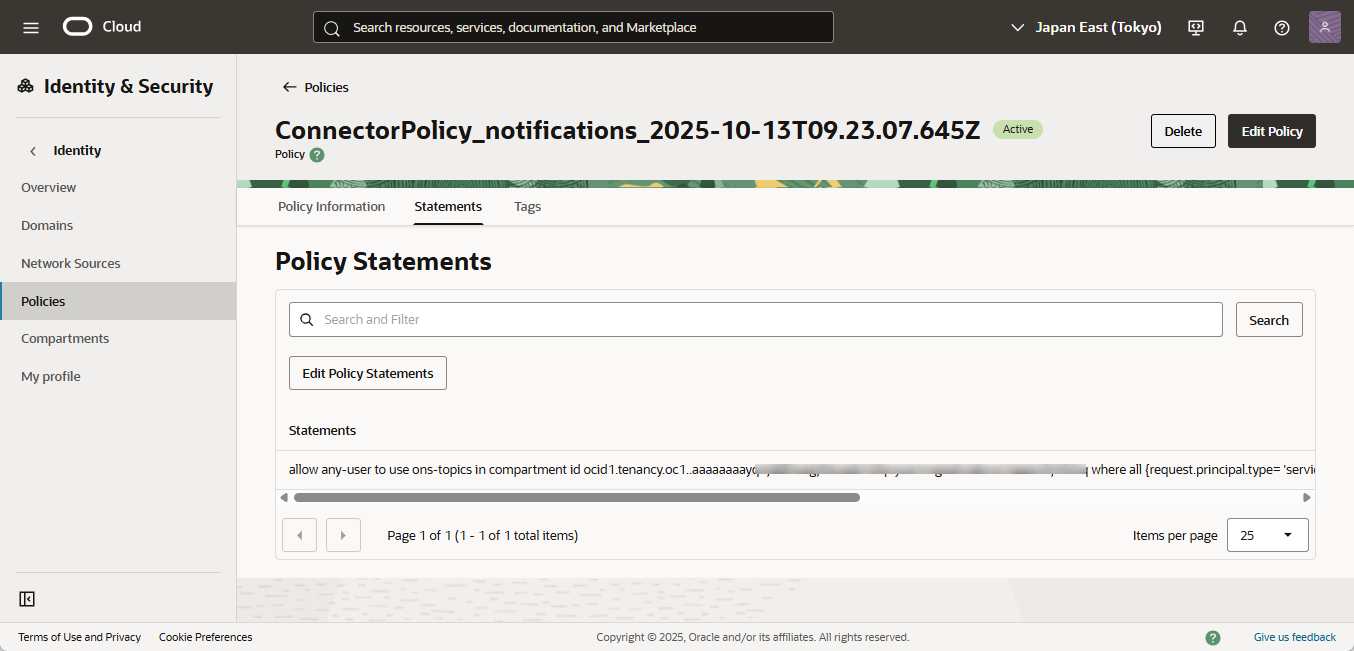Open the Cloud Shell developer tools icon
1354x651 pixels.
point(1196,27)
